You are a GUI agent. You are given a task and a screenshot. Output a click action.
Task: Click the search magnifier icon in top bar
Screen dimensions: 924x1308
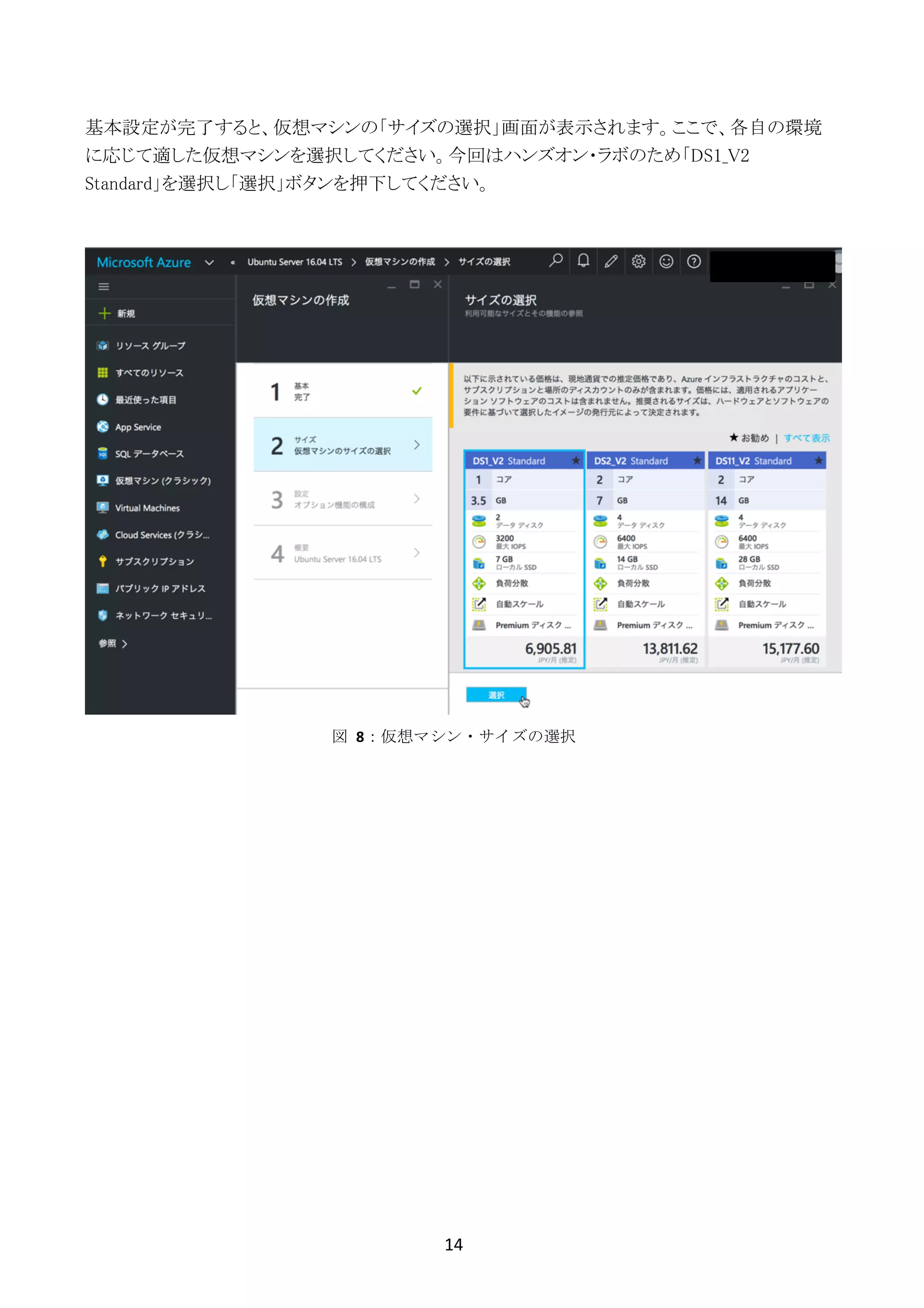[x=556, y=261]
